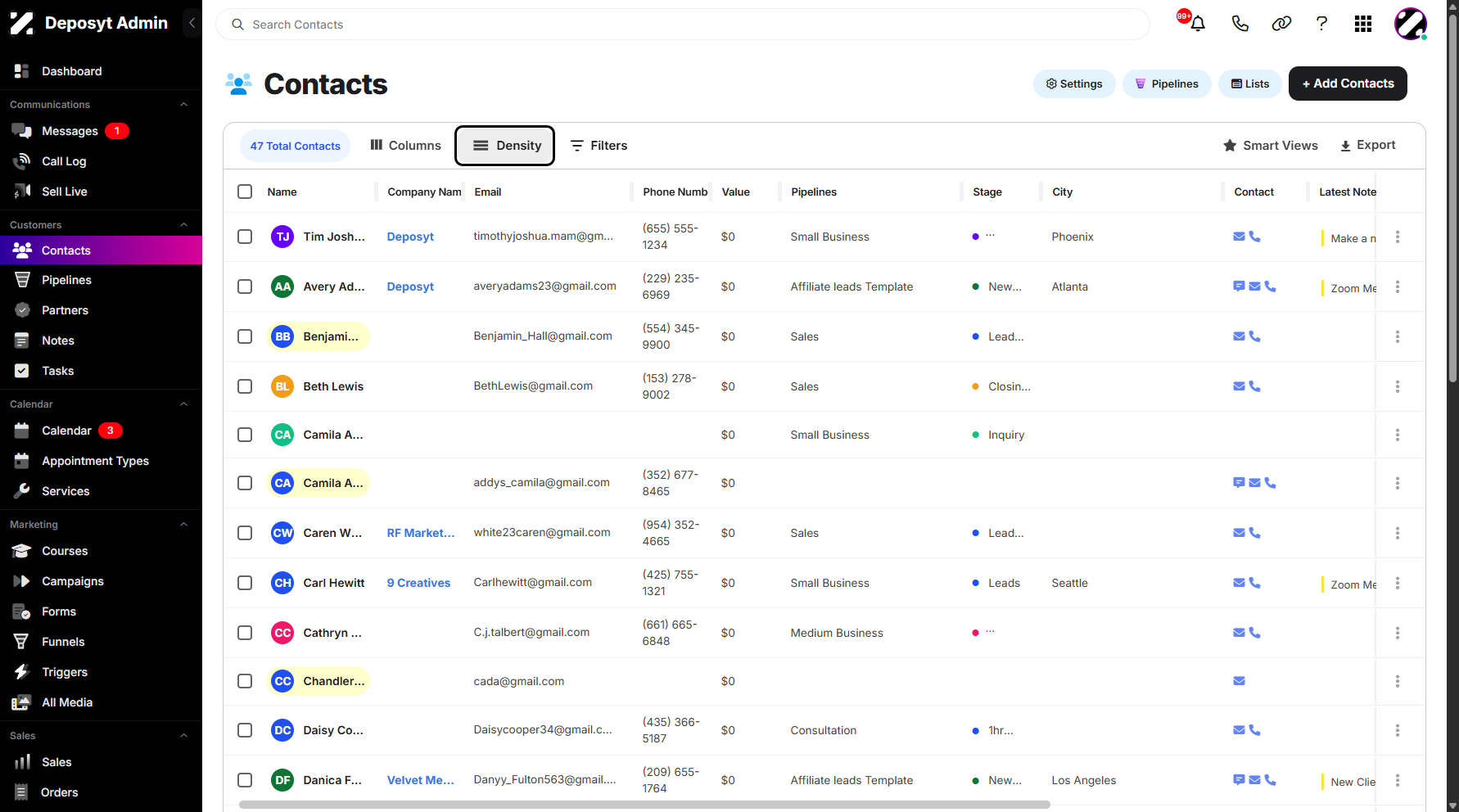Open row options for Camila with Small Business
This screenshot has width=1459, height=812.
1398,435
